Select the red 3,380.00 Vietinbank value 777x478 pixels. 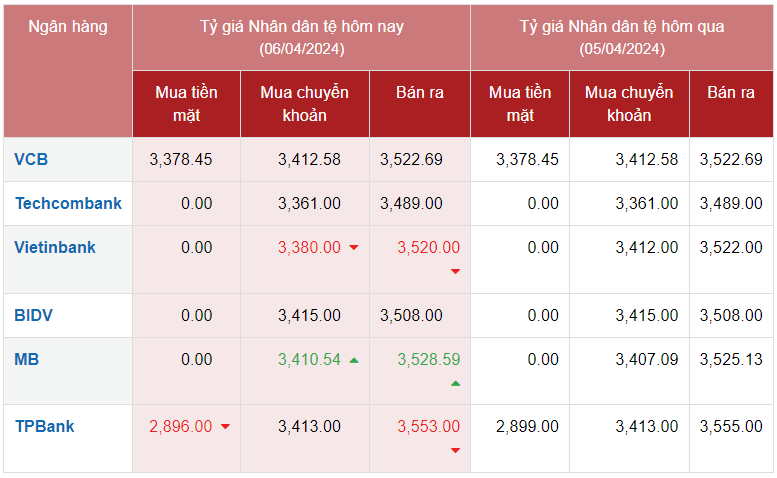[x=309, y=247]
